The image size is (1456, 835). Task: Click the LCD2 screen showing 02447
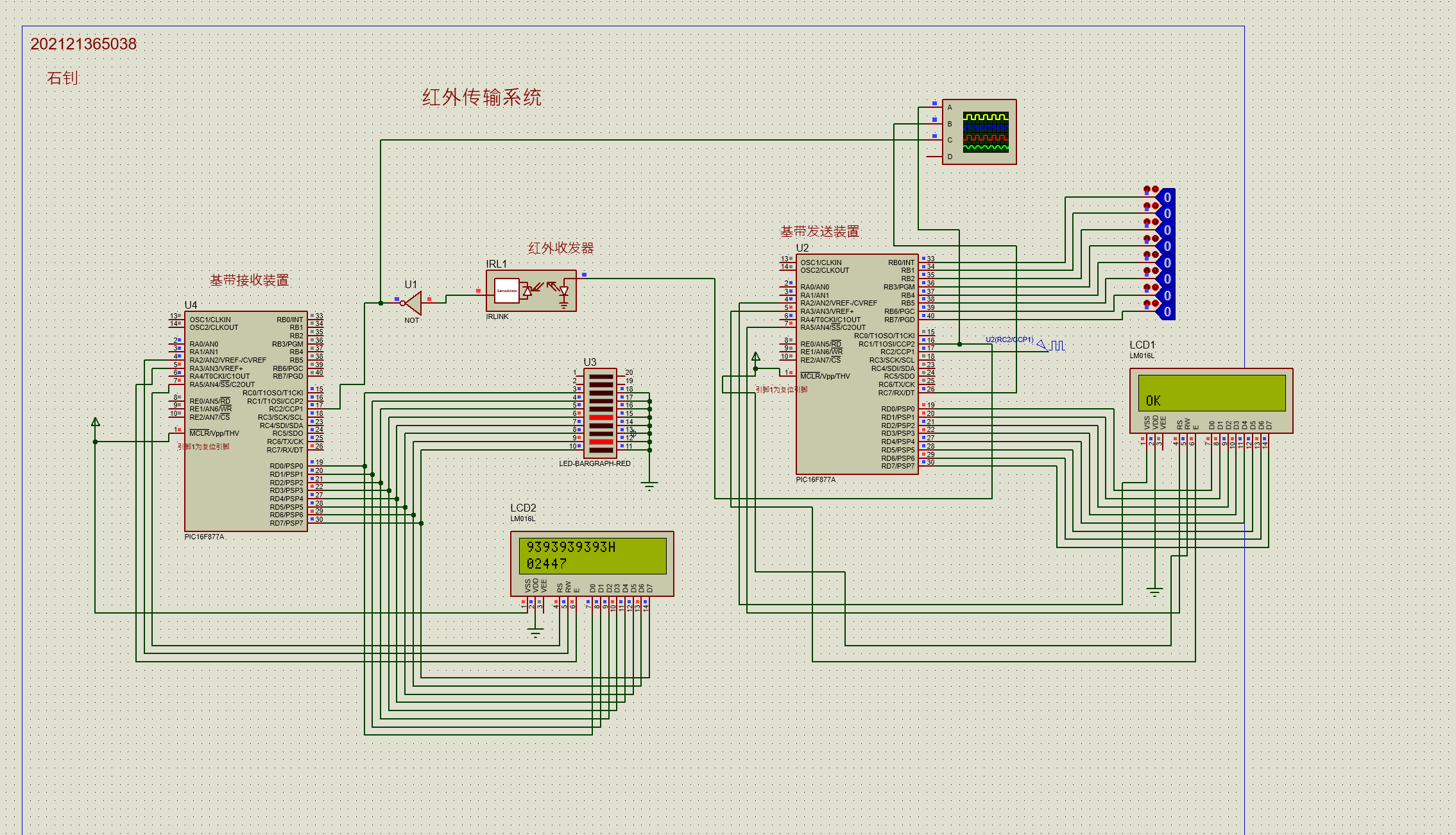pos(592,556)
